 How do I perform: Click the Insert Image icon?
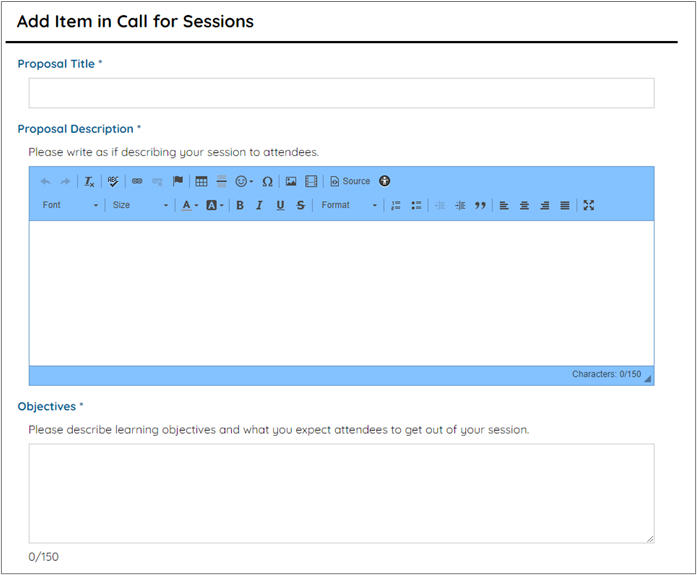291,182
